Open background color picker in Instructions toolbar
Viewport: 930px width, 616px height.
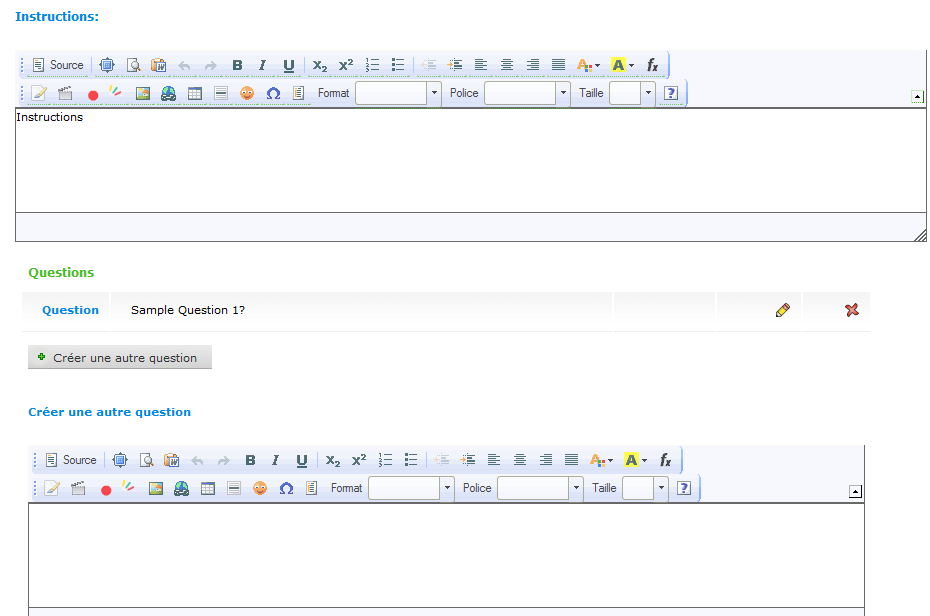[622, 65]
